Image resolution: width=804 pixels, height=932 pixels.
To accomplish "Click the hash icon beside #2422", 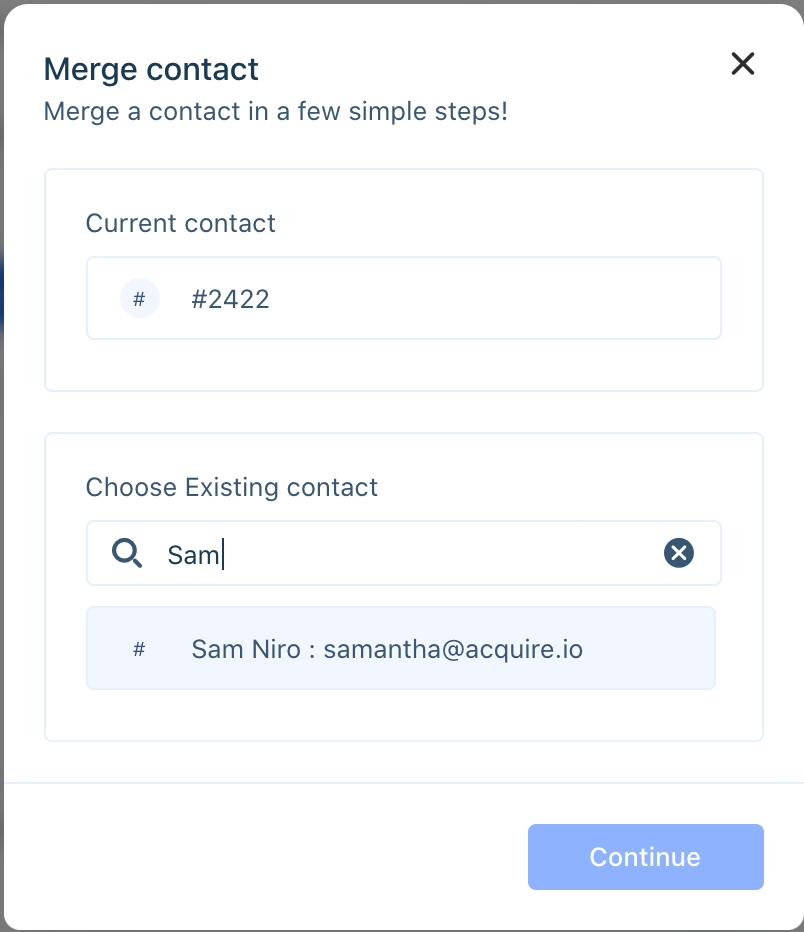I will [140, 298].
